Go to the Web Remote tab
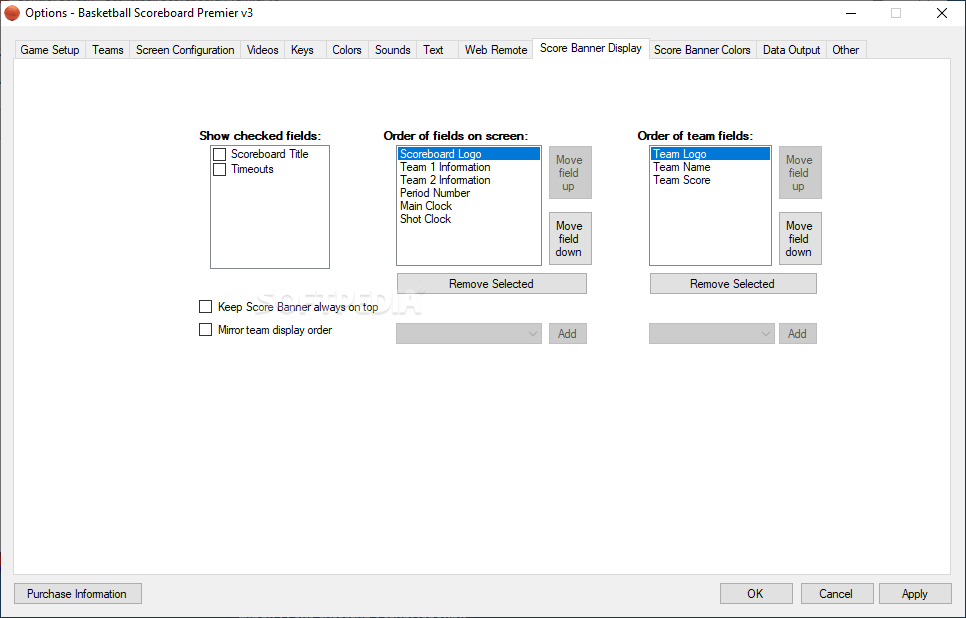 (496, 50)
